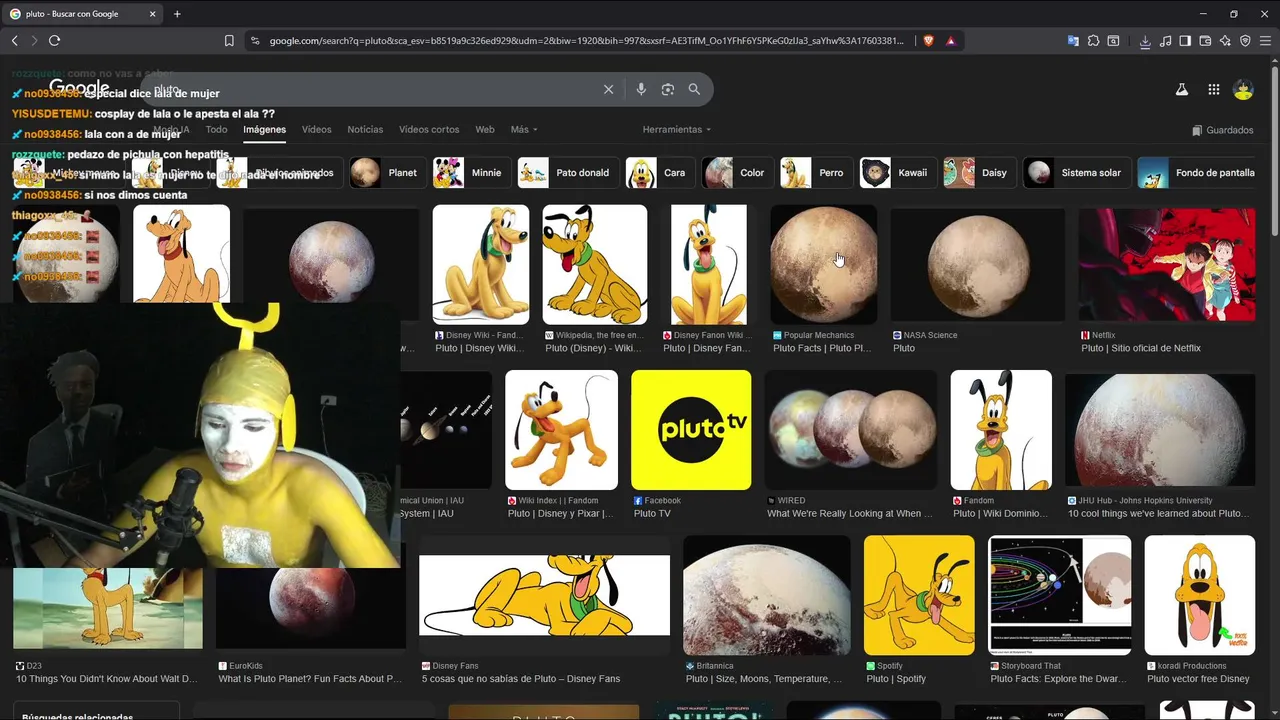1280x720 pixels.
Task: Open Popular Mechanics Pluto Facts image
Action: coord(823,265)
